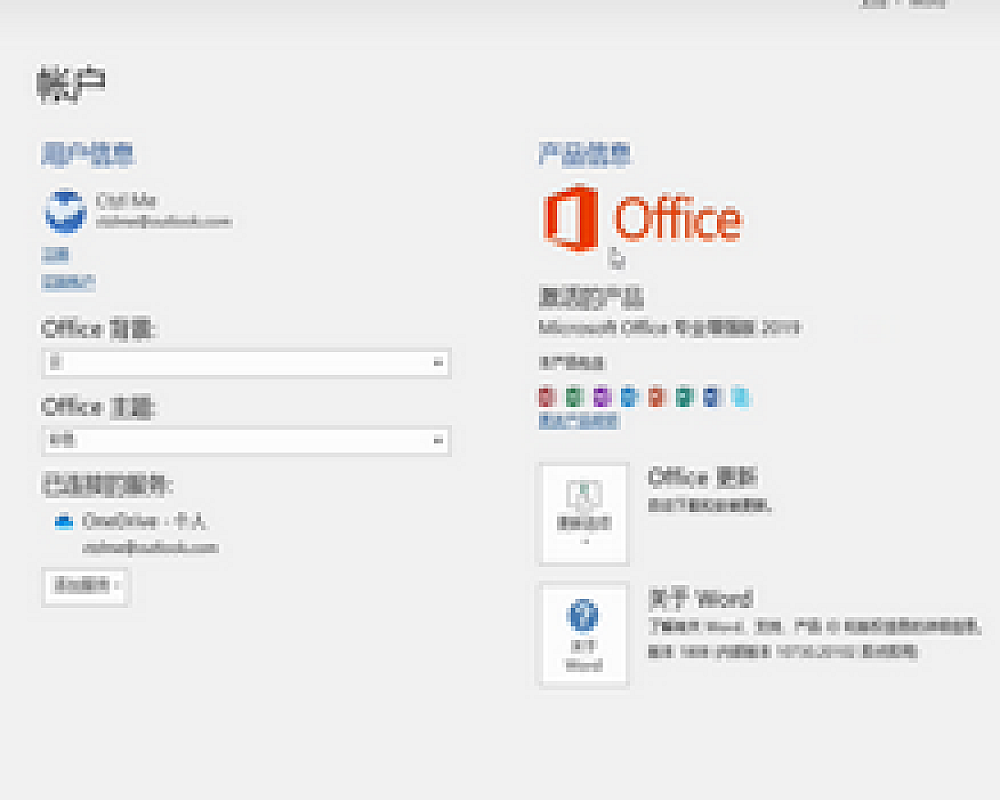The width and height of the screenshot is (1000, 800).
Task: Click the OneDrive - Personal service name
Action: tap(146, 521)
